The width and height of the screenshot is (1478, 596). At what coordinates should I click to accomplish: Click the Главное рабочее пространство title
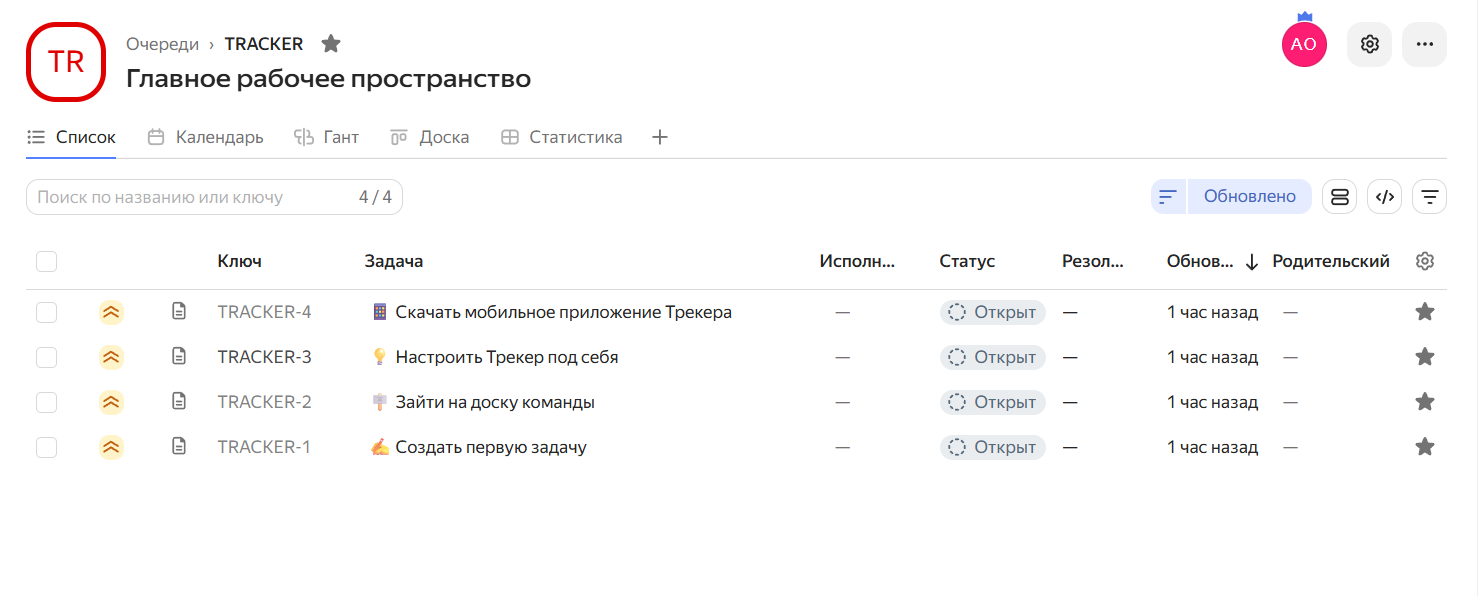point(328,78)
